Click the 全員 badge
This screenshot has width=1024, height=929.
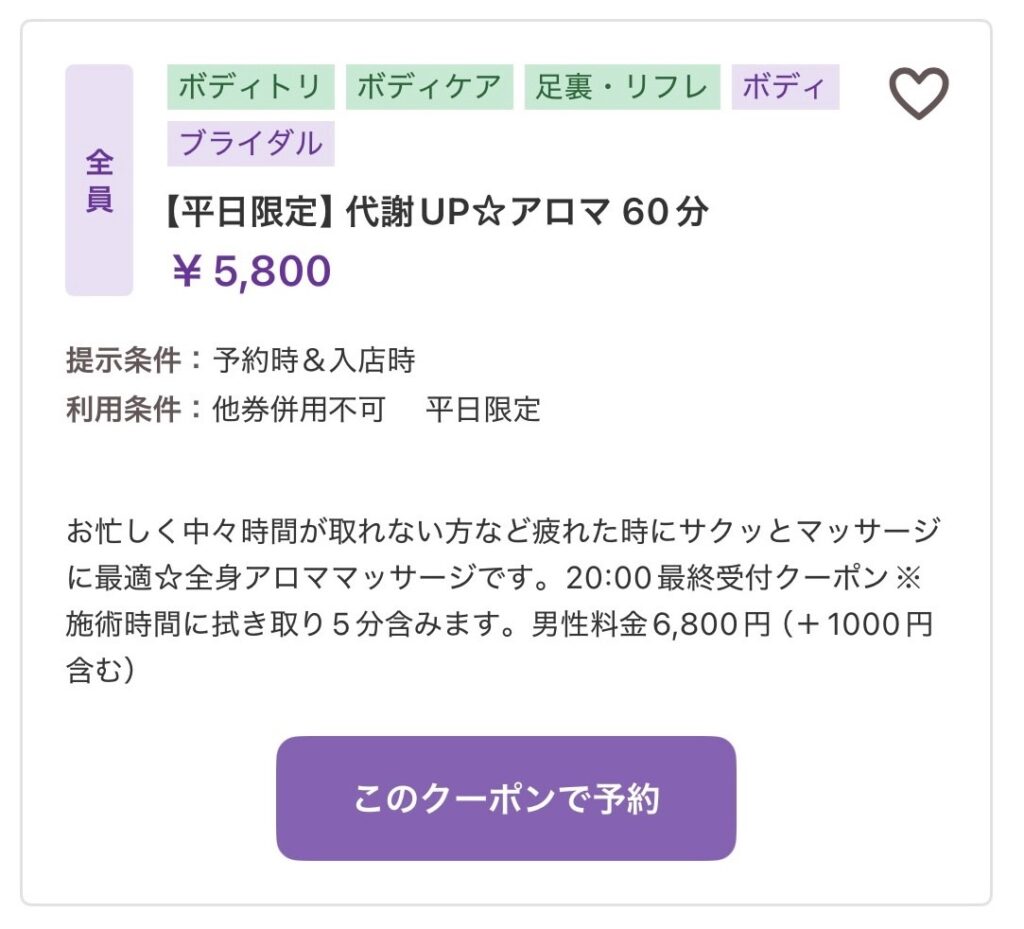pos(99,180)
